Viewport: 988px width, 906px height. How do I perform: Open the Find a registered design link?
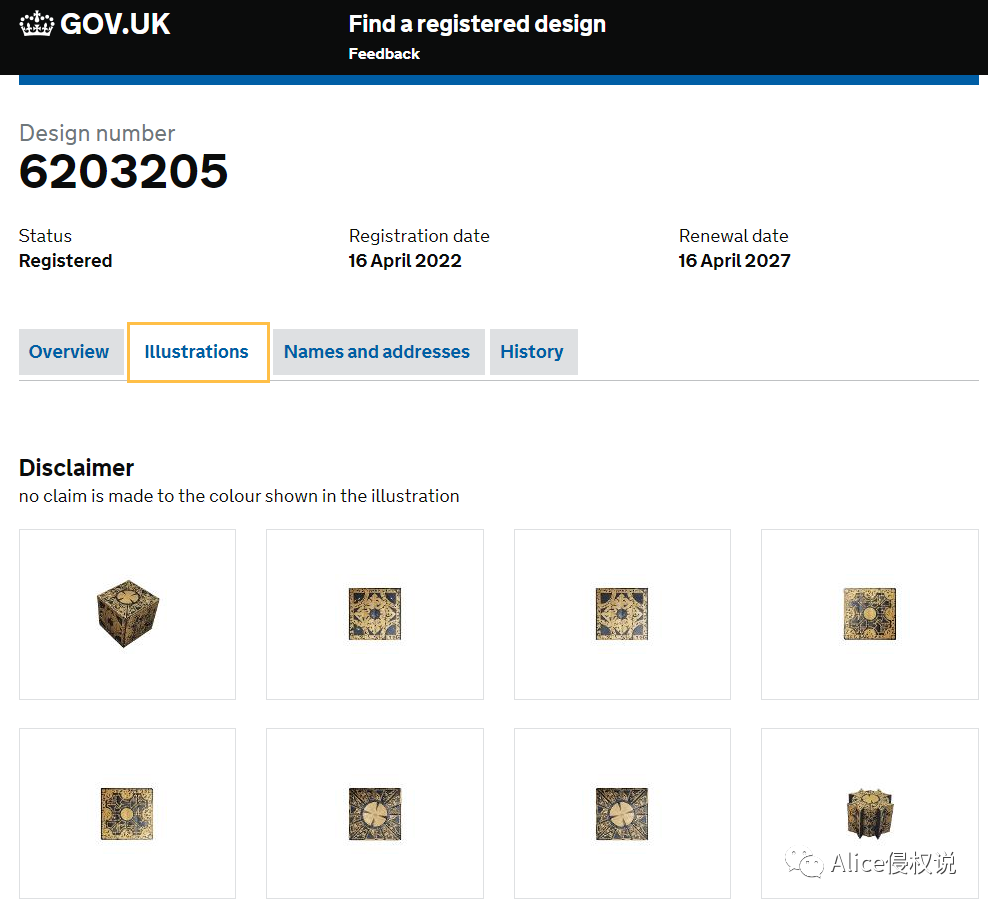(477, 24)
